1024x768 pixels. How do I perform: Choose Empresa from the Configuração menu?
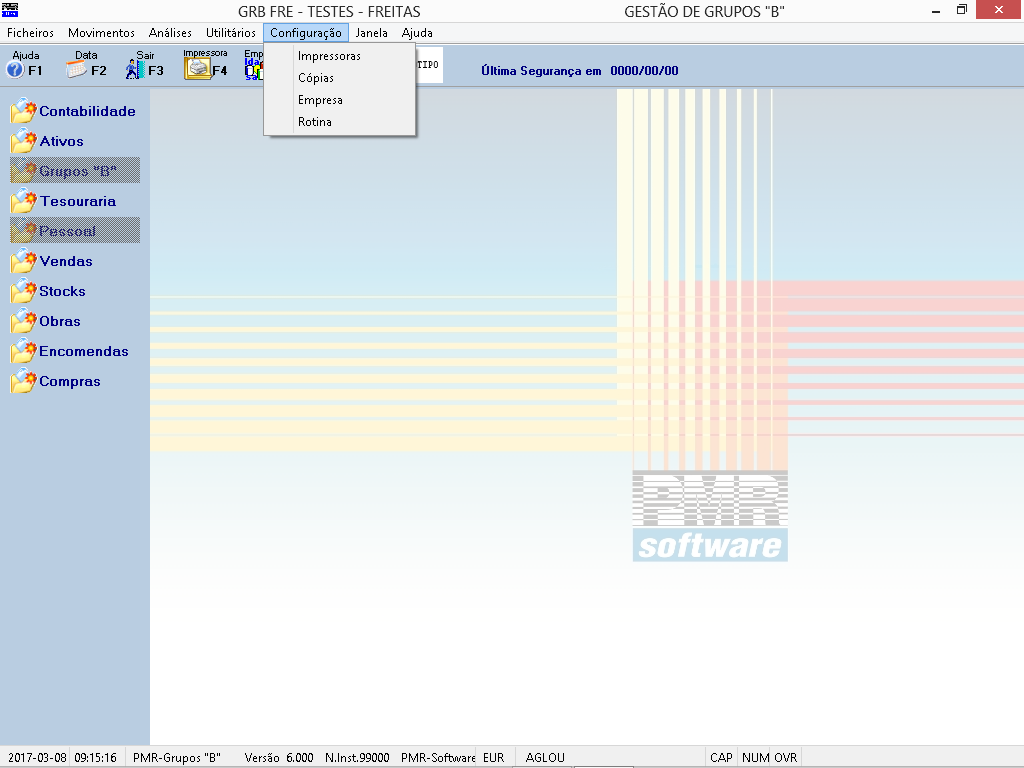point(340,100)
